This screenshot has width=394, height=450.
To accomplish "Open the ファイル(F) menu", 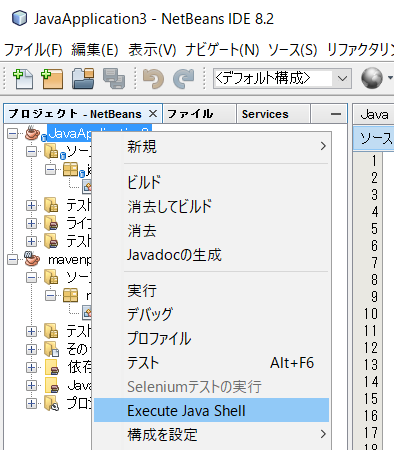I will [x=33, y=50].
